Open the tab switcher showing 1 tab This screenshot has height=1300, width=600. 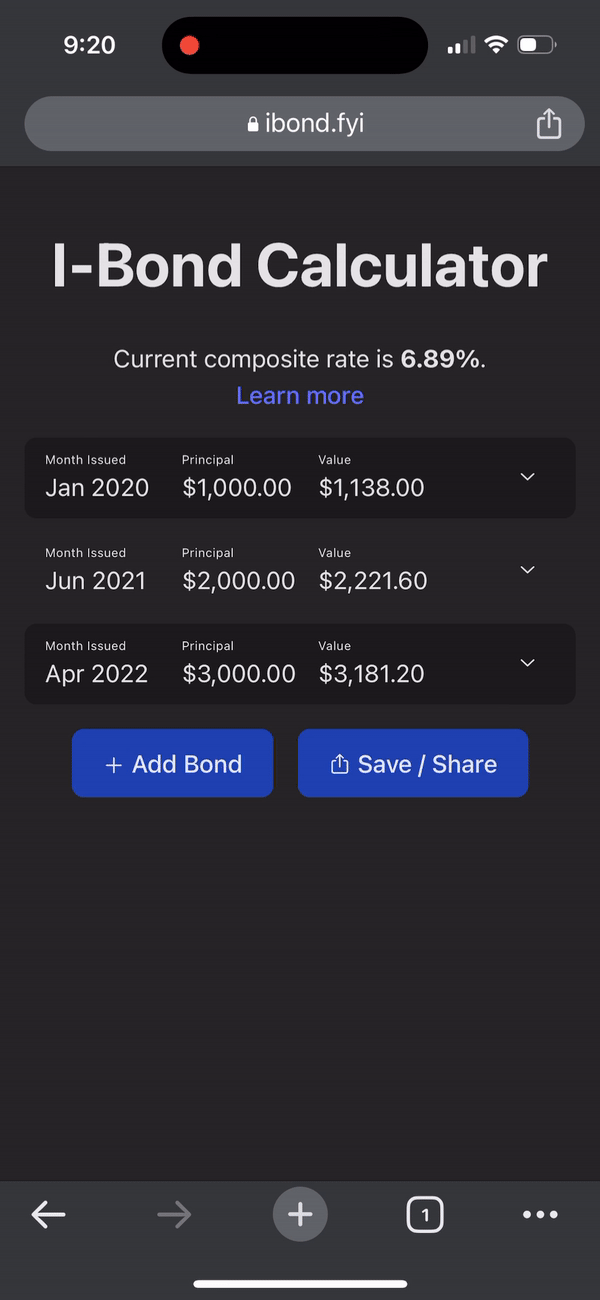click(x=425, y=1214)
